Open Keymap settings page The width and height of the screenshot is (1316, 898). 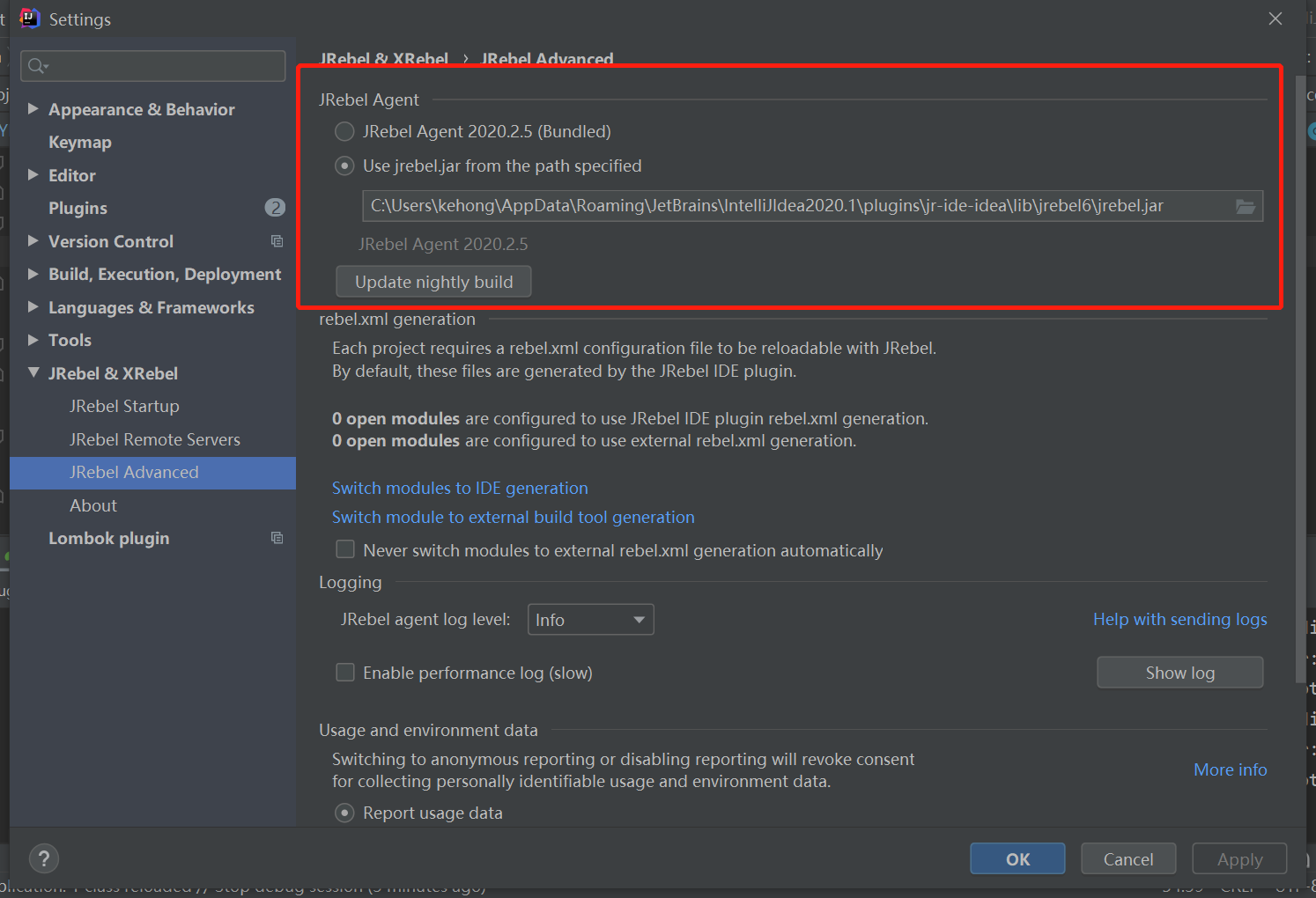[80, 142]
